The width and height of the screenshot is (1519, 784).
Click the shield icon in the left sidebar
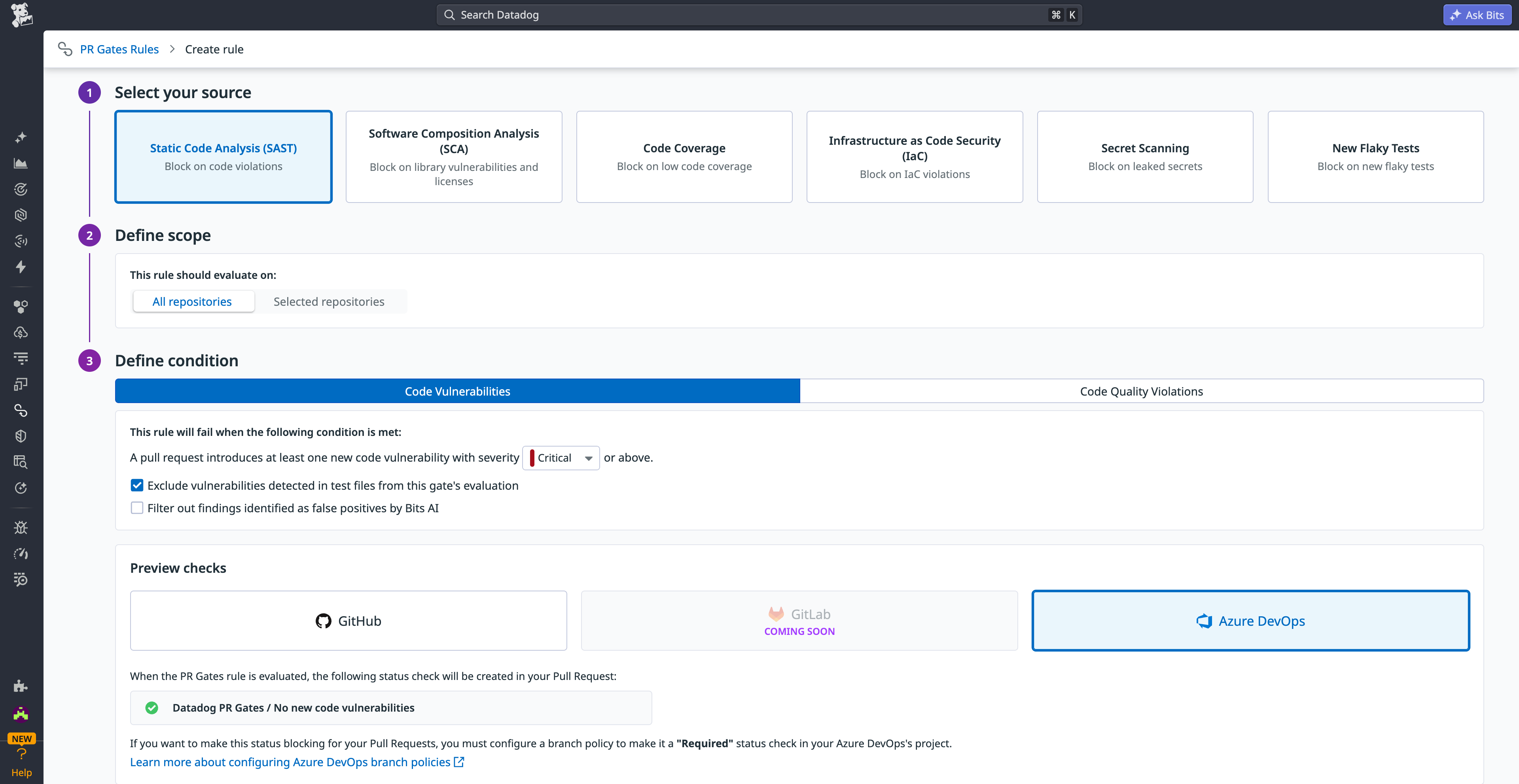point(21,436)
